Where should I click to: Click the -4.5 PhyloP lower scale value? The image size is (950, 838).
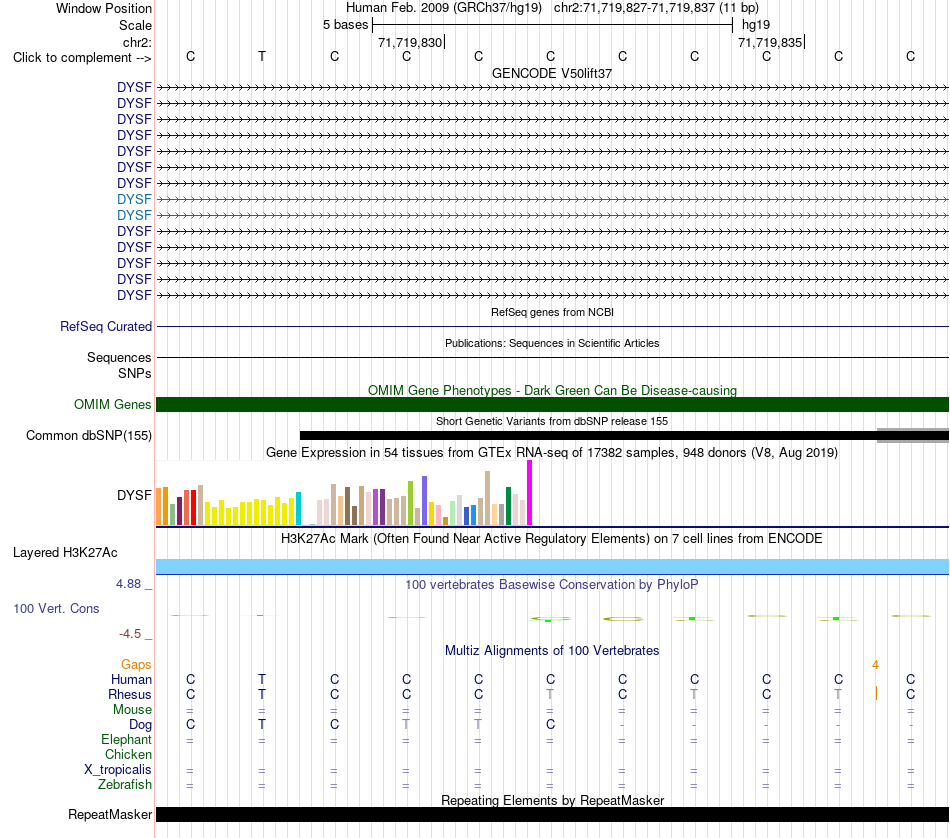130,634
